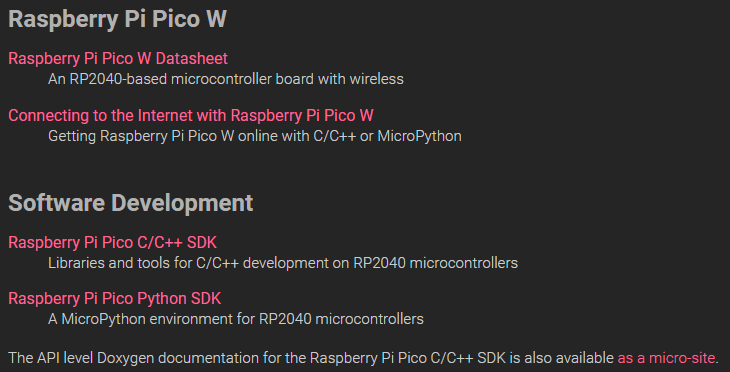Click the word "Development" in the section heading

182,204
